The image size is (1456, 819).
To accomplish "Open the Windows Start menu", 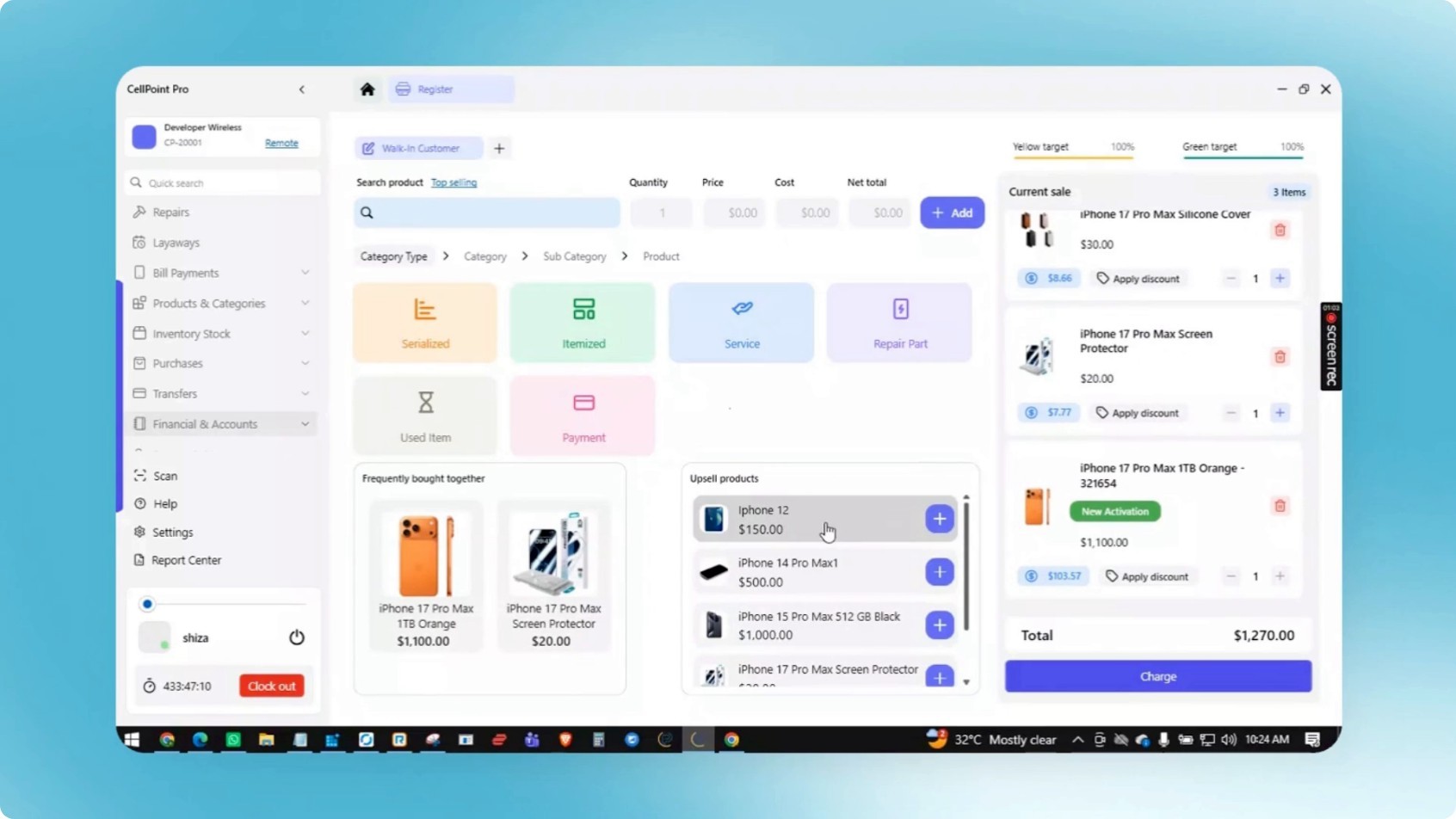I will tap(132, 740).
